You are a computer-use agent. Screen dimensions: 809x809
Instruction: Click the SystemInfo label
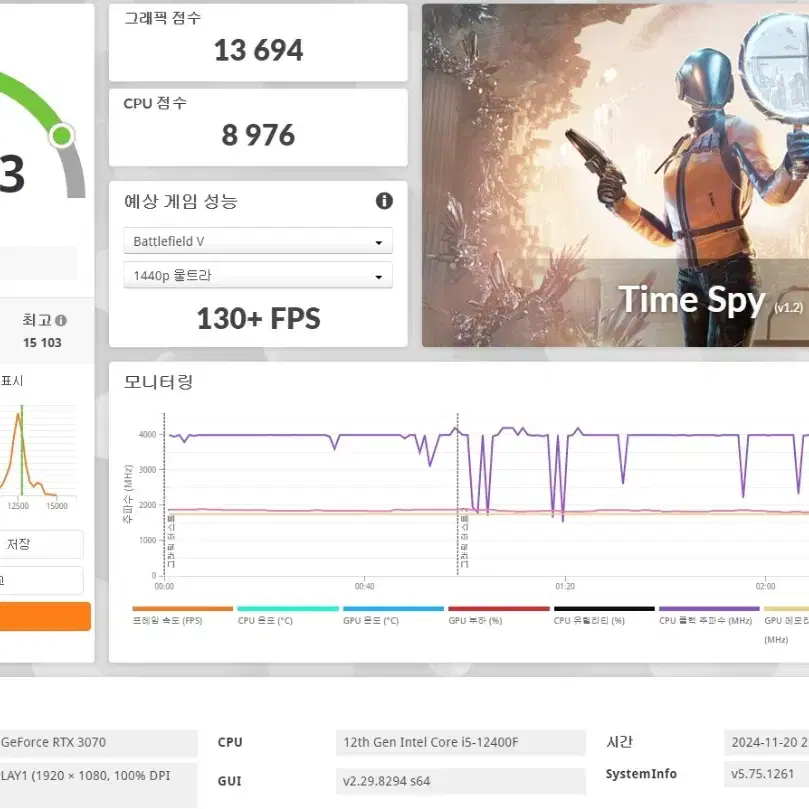641,774
